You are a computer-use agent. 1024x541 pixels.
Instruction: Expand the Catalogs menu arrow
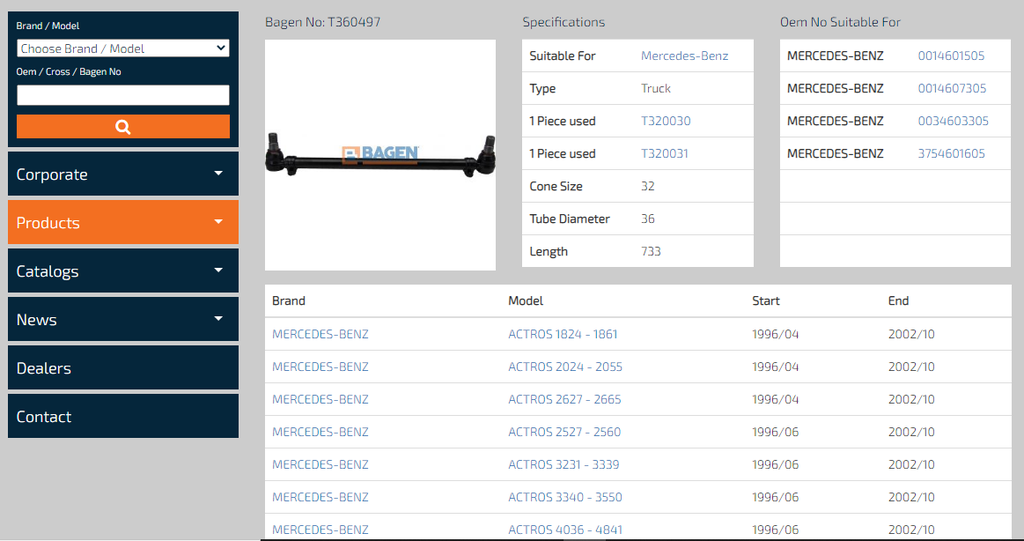point(218,270)
